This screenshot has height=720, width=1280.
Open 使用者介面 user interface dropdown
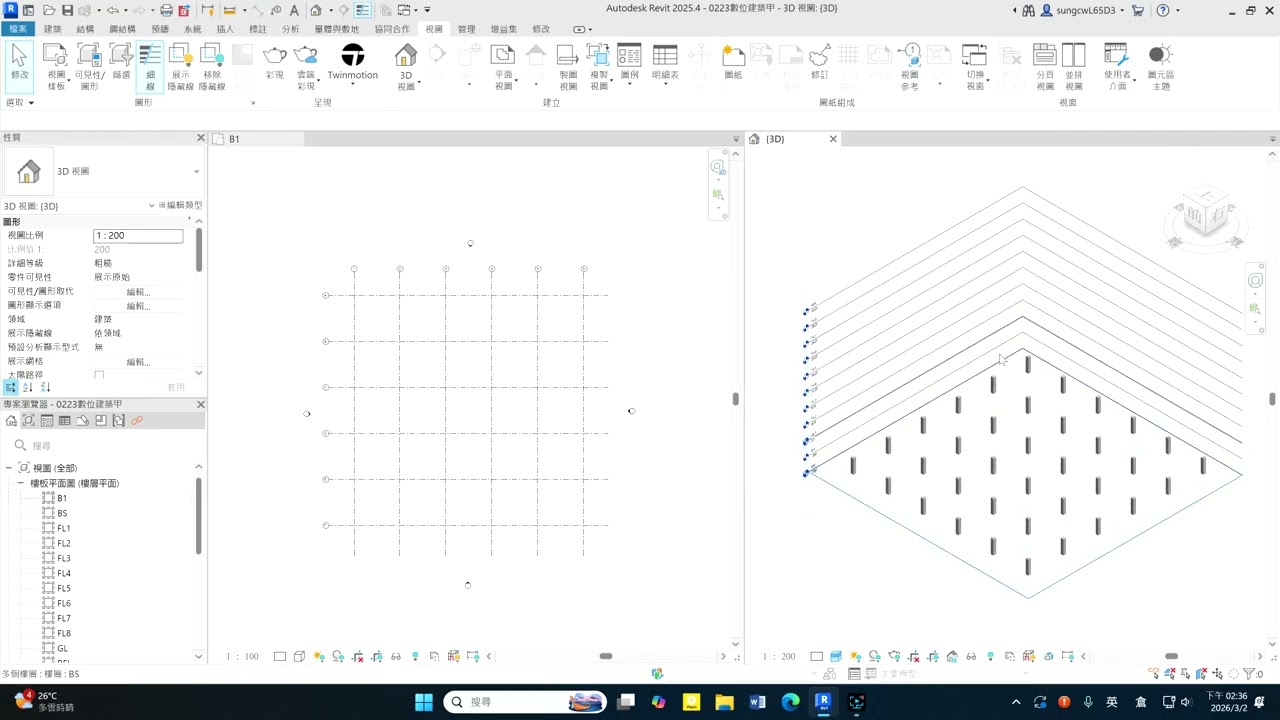coord(1117,66)
